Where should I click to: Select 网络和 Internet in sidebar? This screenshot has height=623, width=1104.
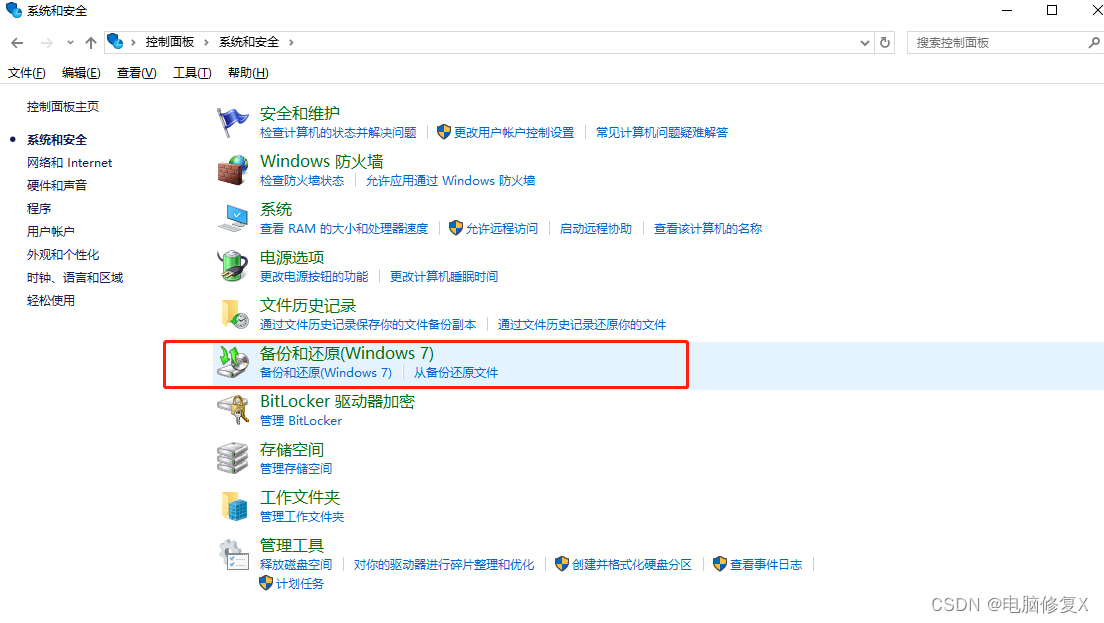coord(70,163)
